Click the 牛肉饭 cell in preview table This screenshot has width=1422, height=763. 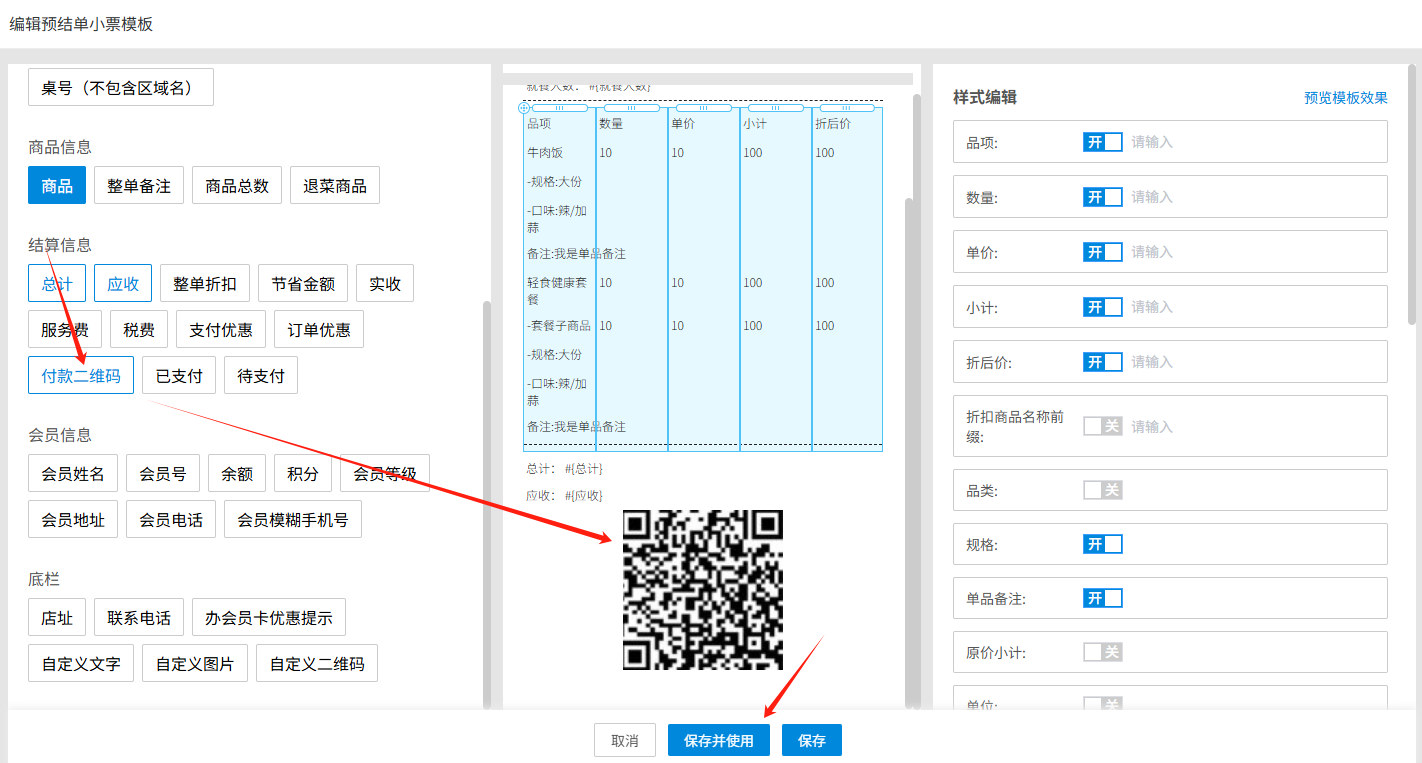click(545, 153)
